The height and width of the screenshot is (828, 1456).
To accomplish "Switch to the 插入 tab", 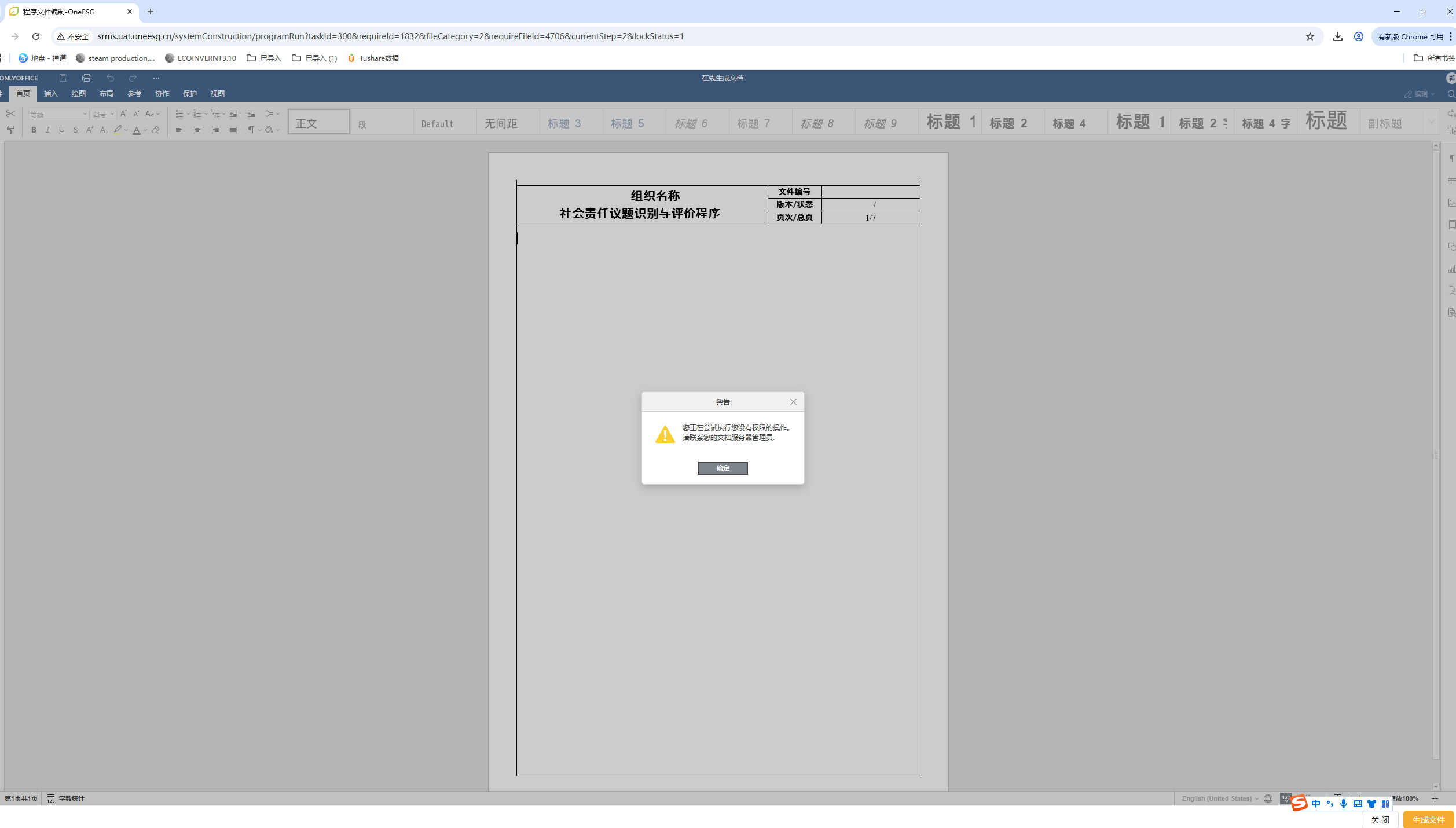I will (50, 94).
